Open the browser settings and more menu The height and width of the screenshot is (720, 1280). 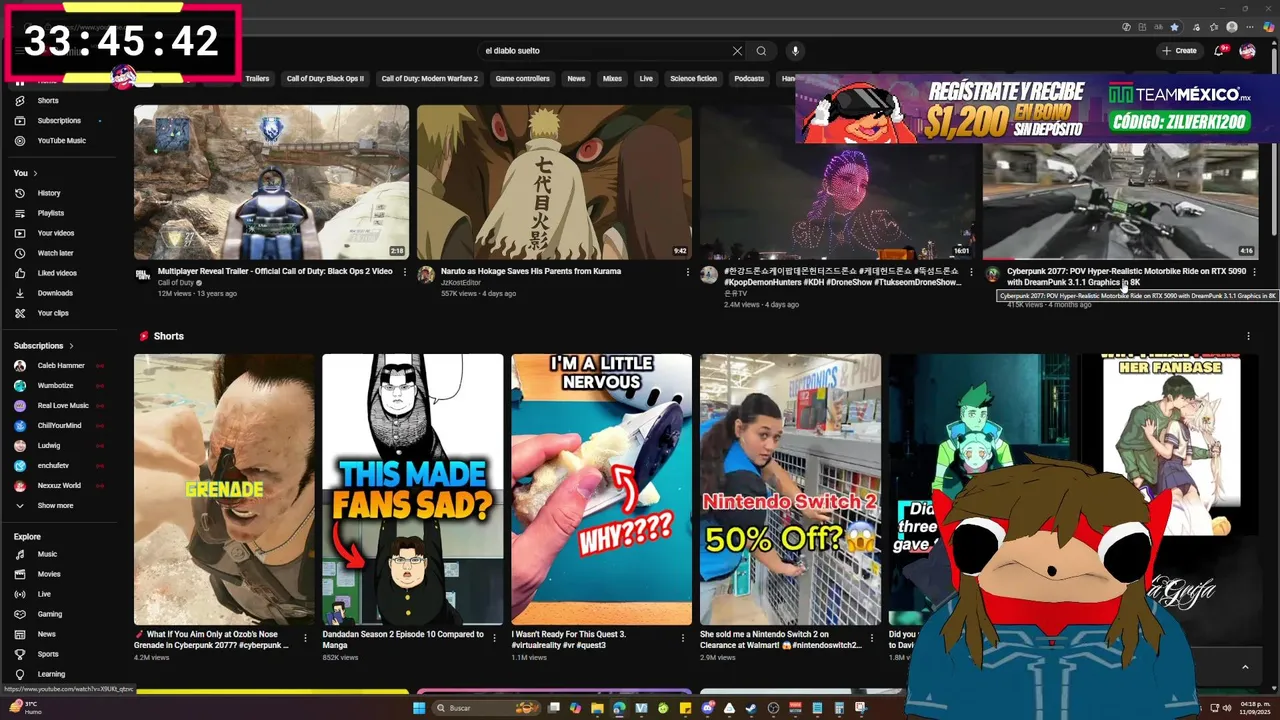coord(1251,27)
